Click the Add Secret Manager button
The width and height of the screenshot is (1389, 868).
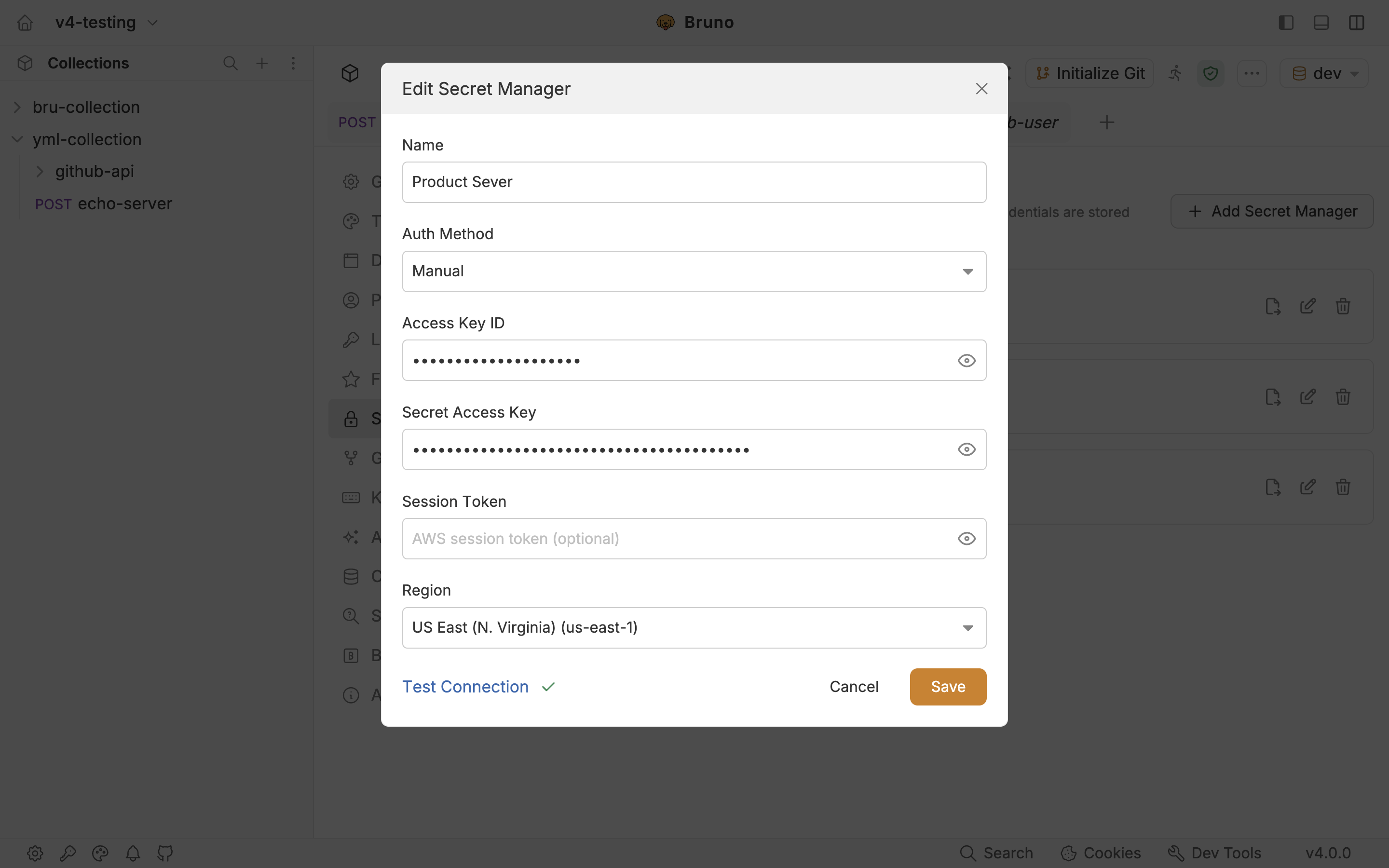1272,211
